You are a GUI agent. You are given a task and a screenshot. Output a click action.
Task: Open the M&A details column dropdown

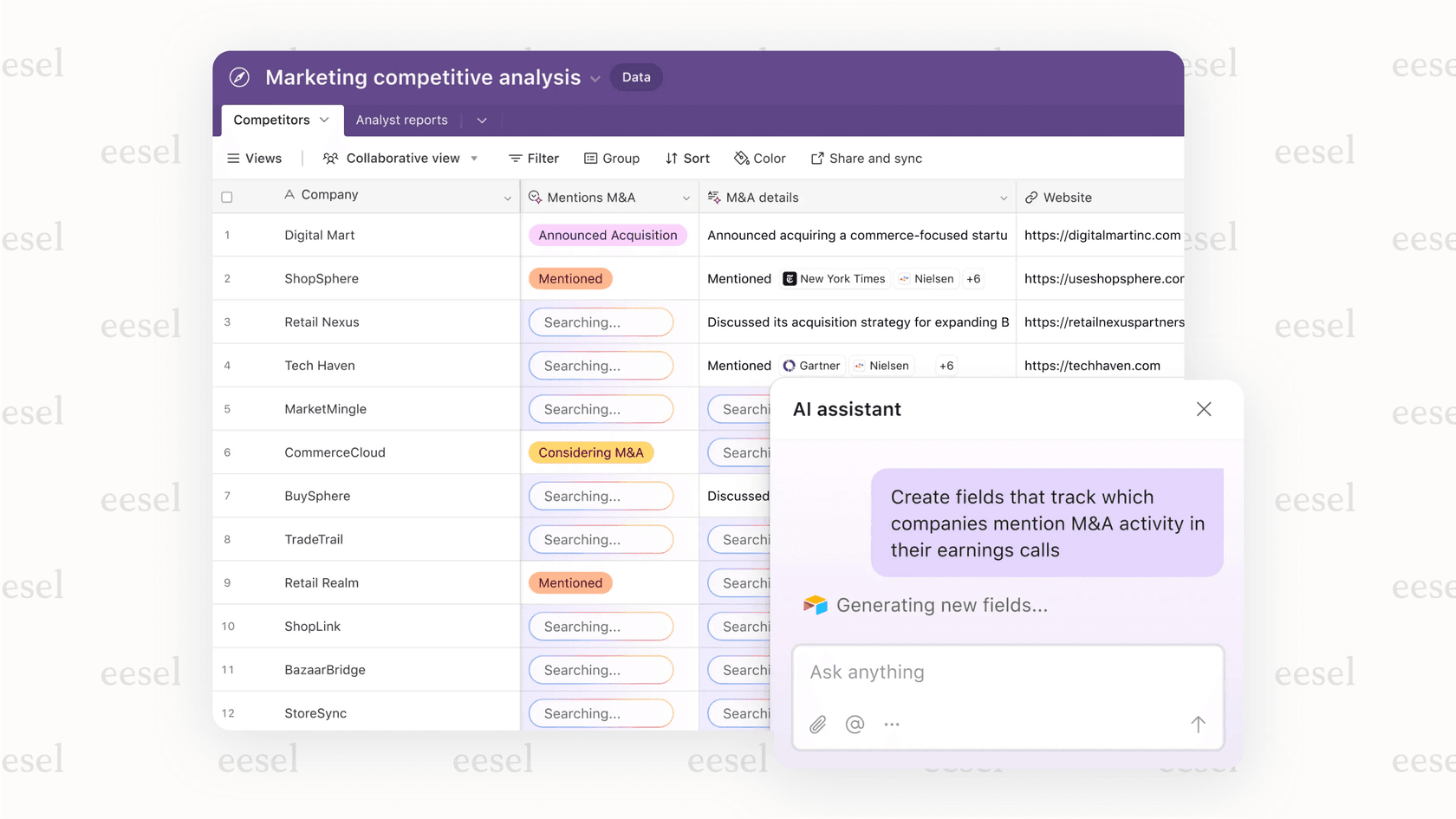[x=1004, y=197]
